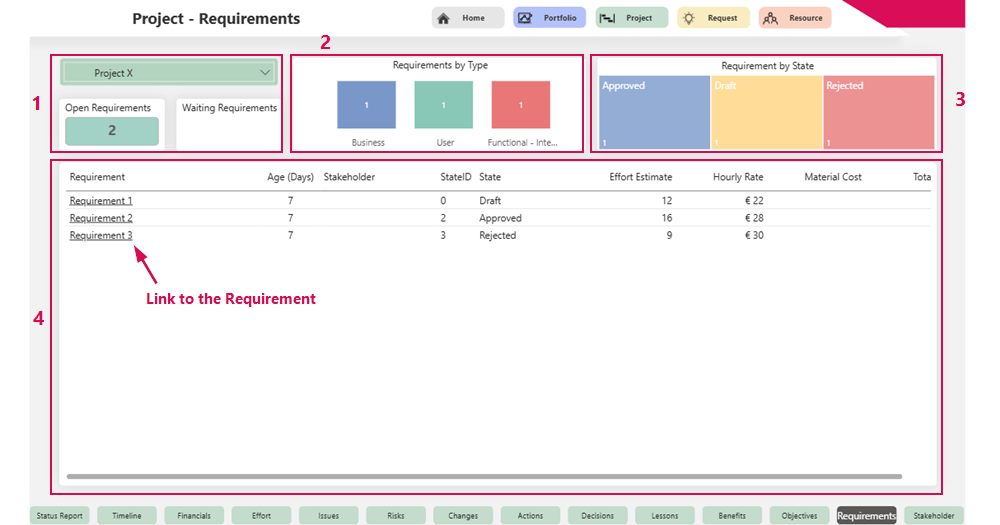Click the Project - Requirements page title
Viewport: 1000px width, 525px height.
(x=216, y=18)
